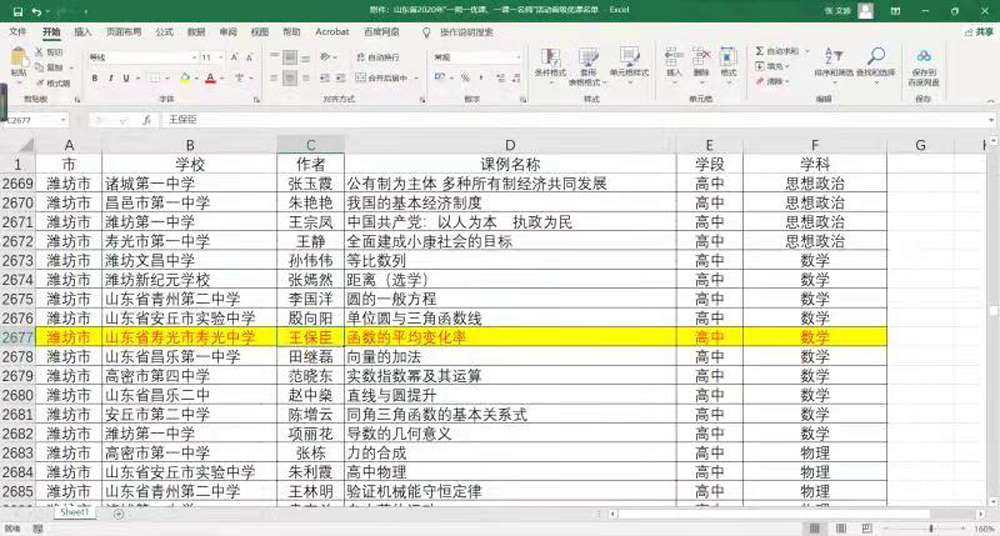This screenshot has width=1000, height=536.
Task: Click the 共享 (Share) button
Action: coord(975,32)
